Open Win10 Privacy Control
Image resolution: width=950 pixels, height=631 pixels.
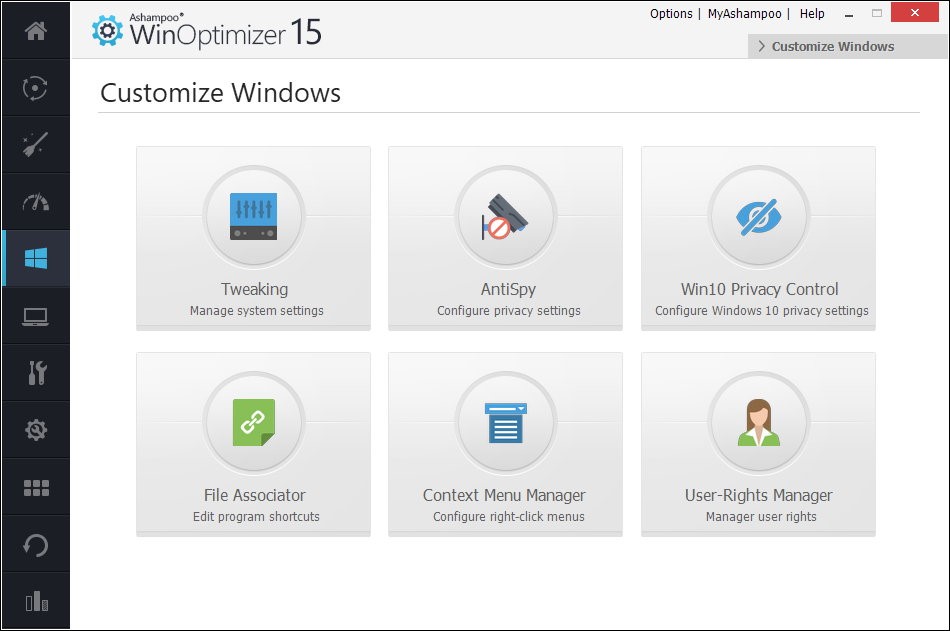pyautogui.click(x=758, y=238)
